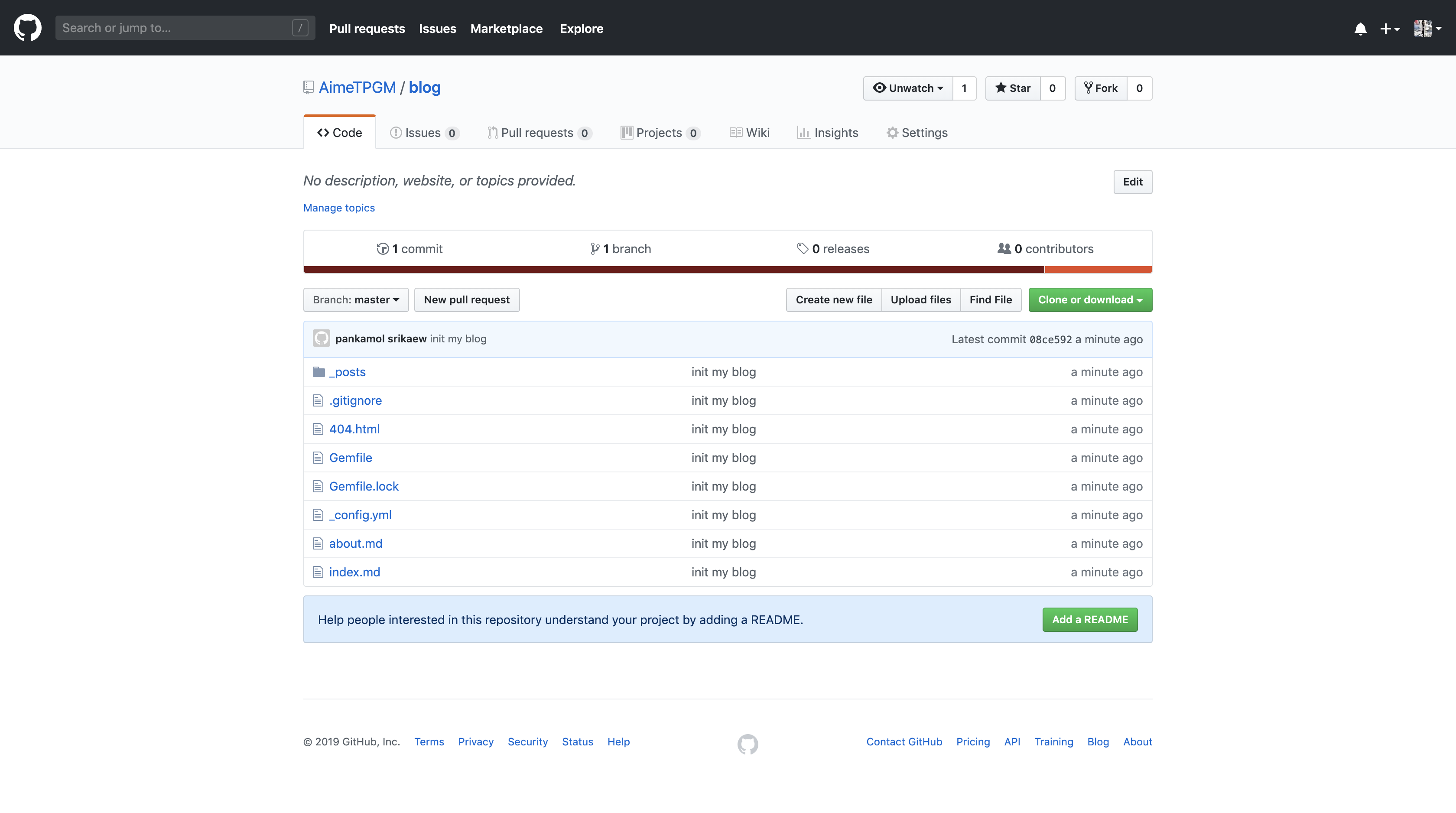Image resolution: width=1456 pixels, height=813 pixels.
Task: Click the Gemfile.lock file icon
Action: coord(318,486)
